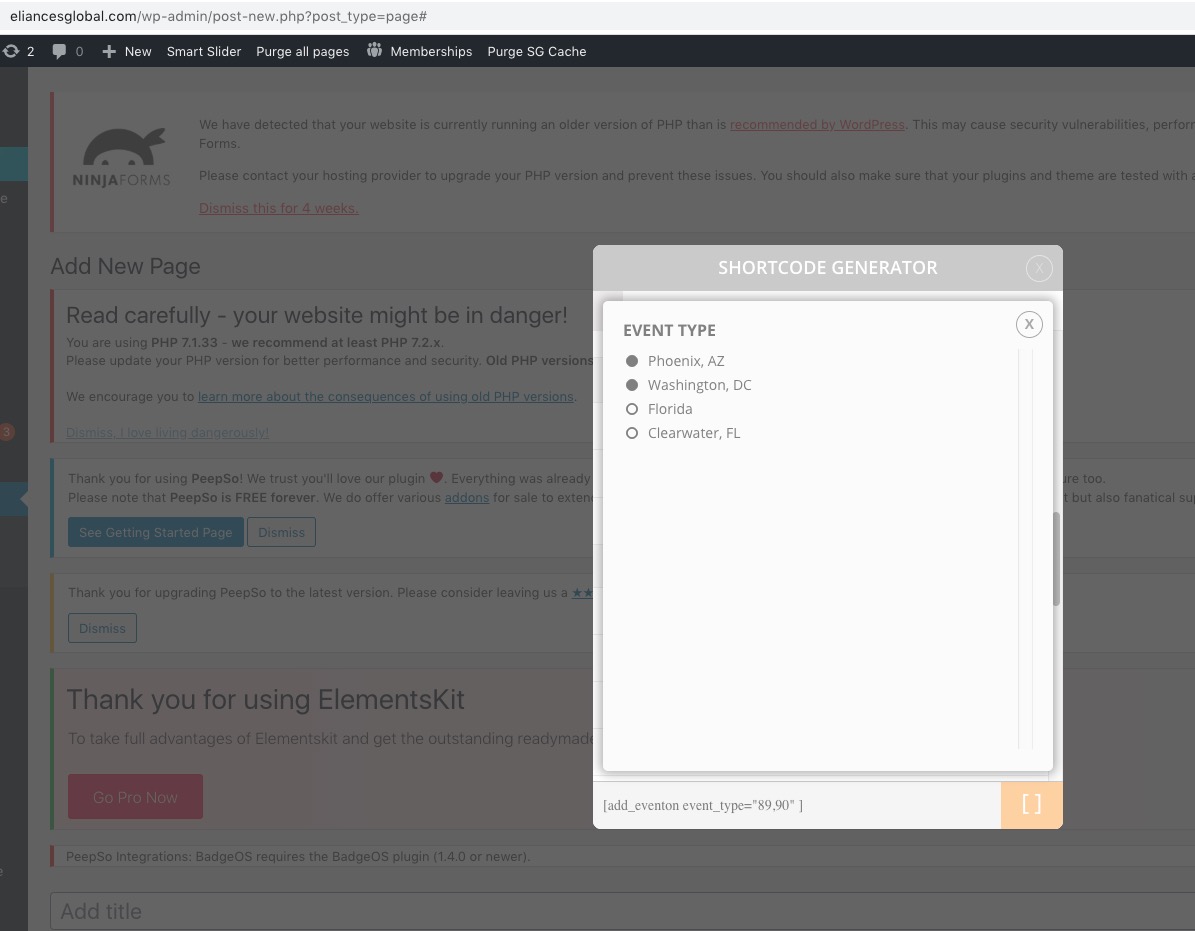
Task: Close the Event Type inner panel
Action: click(1029, 325)
